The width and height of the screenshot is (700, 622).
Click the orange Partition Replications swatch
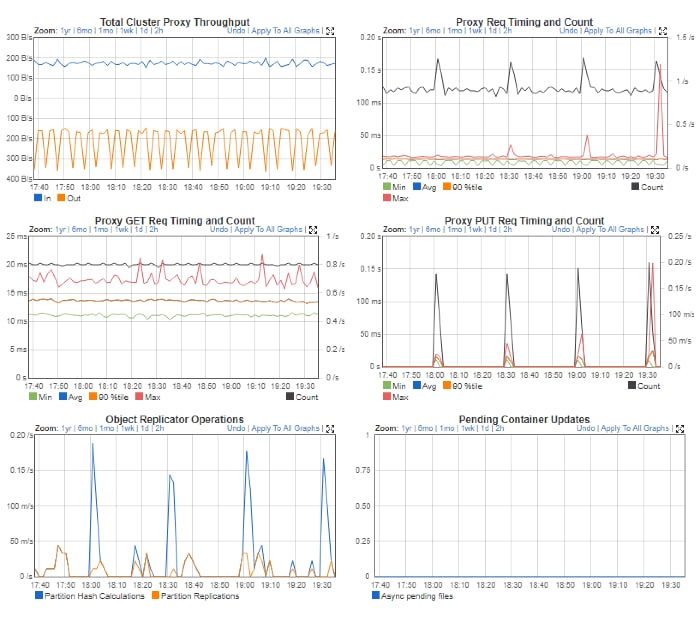(x=155, y=595)
